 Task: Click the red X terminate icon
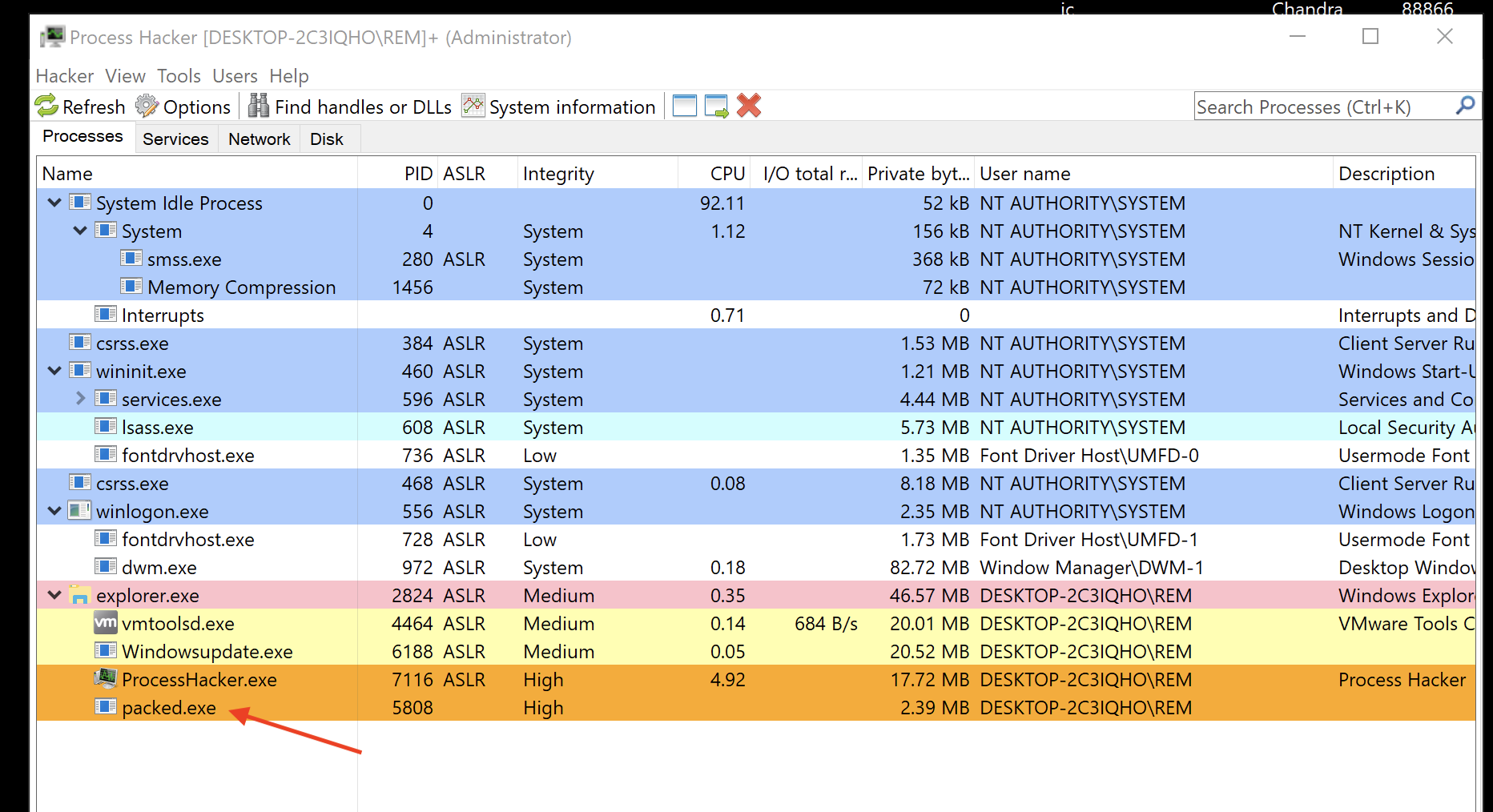pos(749,106)
